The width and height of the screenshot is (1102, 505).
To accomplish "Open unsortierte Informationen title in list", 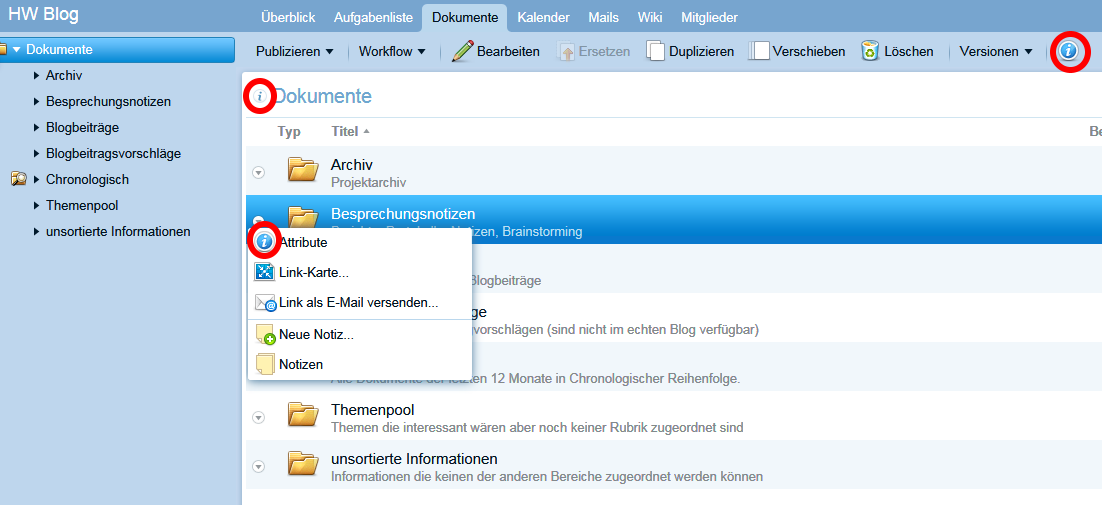I will [414, 459].
